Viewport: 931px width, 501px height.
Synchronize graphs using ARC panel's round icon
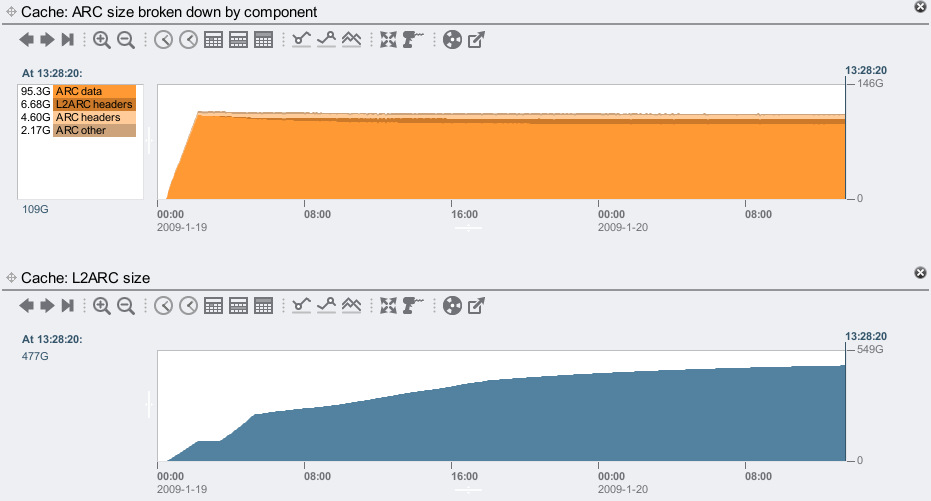[x=452, y=40]
